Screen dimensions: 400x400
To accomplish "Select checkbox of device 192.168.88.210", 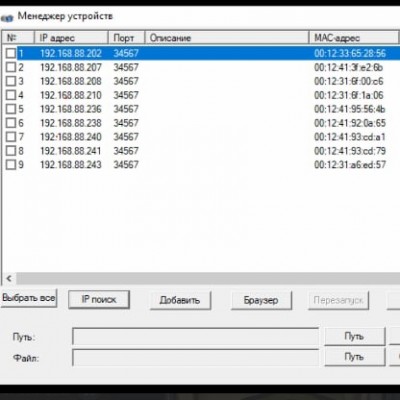I will 11,95.
